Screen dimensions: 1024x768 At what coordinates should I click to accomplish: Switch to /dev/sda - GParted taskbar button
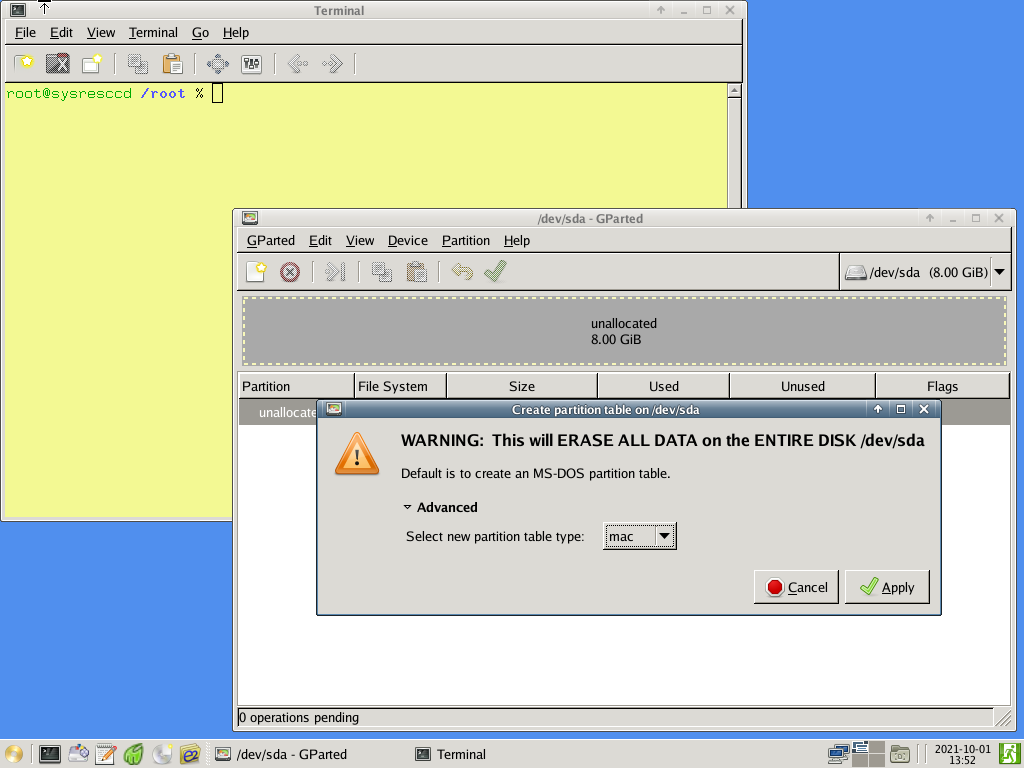281,754
